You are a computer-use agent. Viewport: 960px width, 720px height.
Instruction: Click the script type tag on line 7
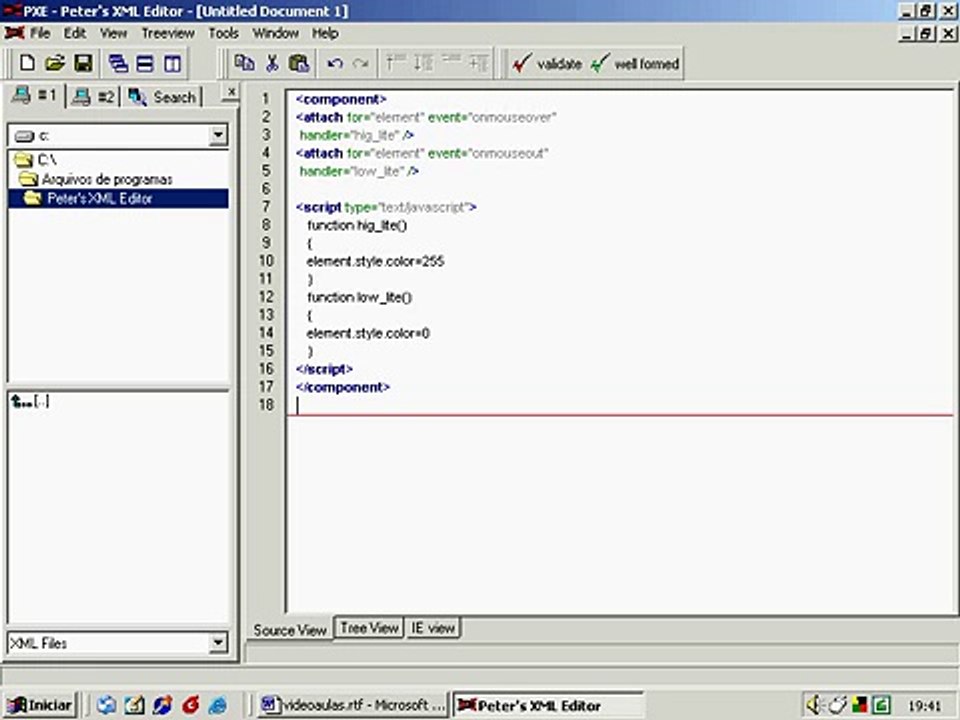click(386, 207)
